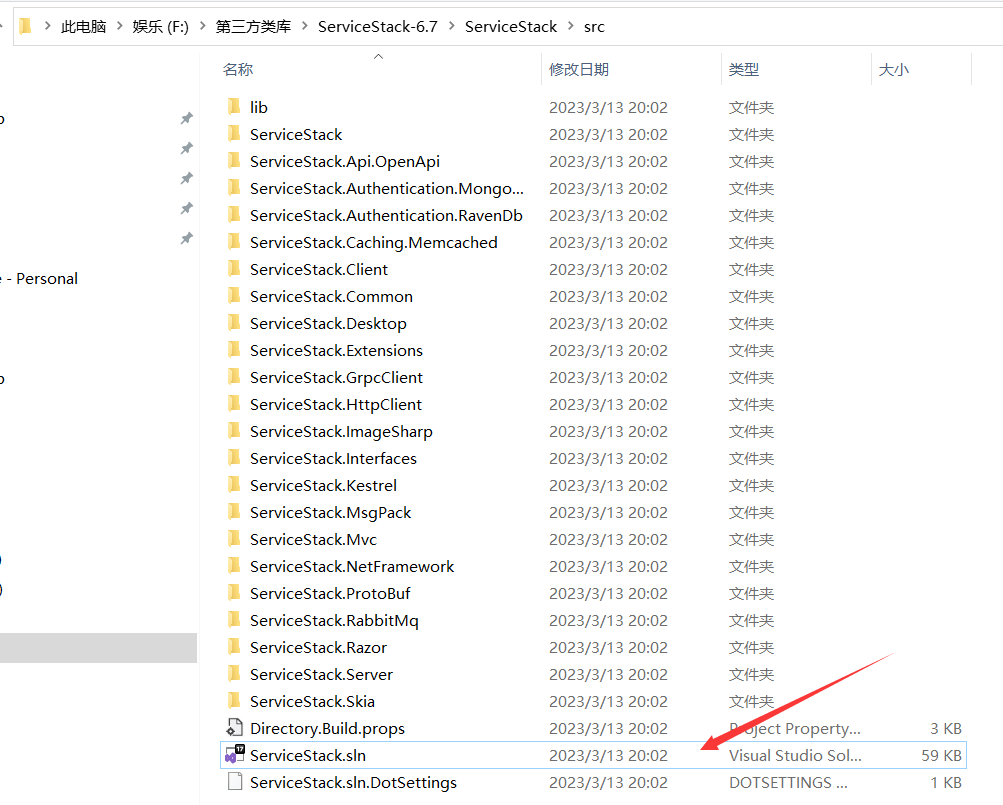Select the ServiceStack.sln file name
The height and width of the screenshot is (805, 1003).
tap(308, 755)
